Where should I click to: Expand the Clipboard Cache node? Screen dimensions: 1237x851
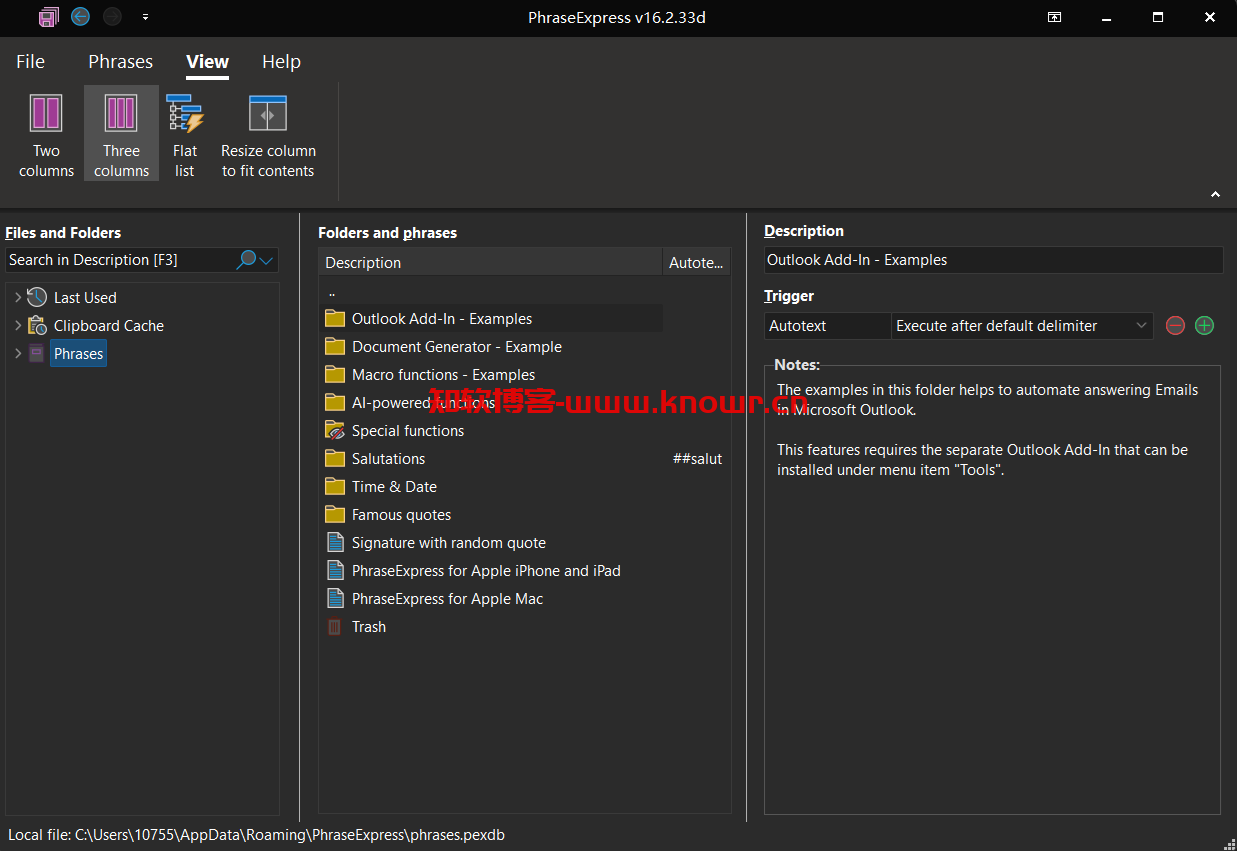(x=18, y=326)
